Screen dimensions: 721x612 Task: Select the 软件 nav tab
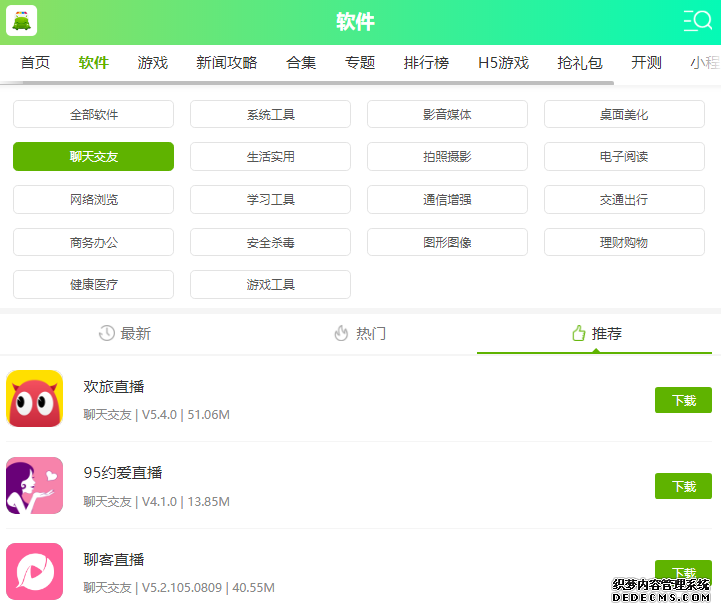click(x=94, y=63)
